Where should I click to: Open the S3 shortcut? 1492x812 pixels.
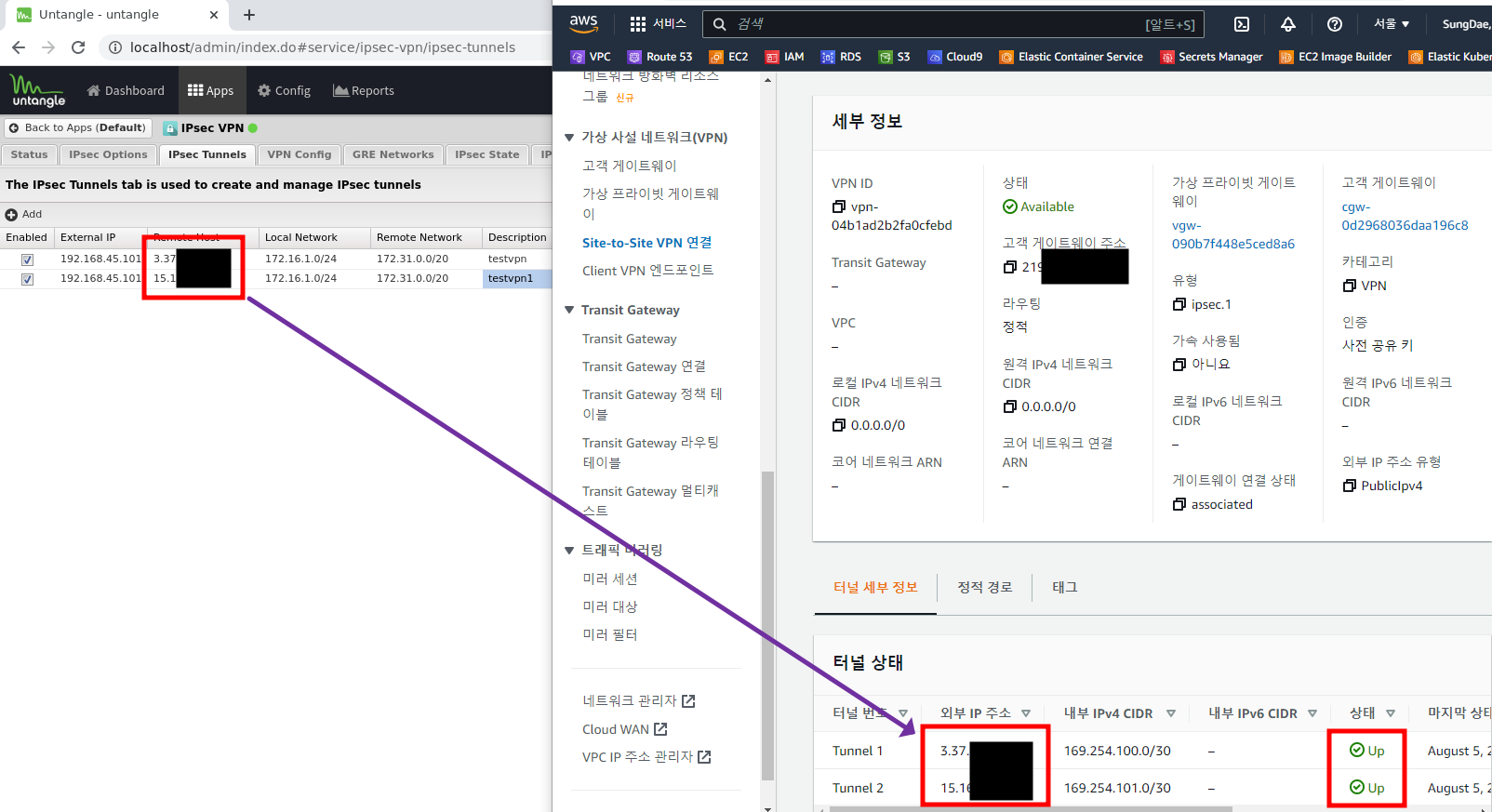coord(894,57)
